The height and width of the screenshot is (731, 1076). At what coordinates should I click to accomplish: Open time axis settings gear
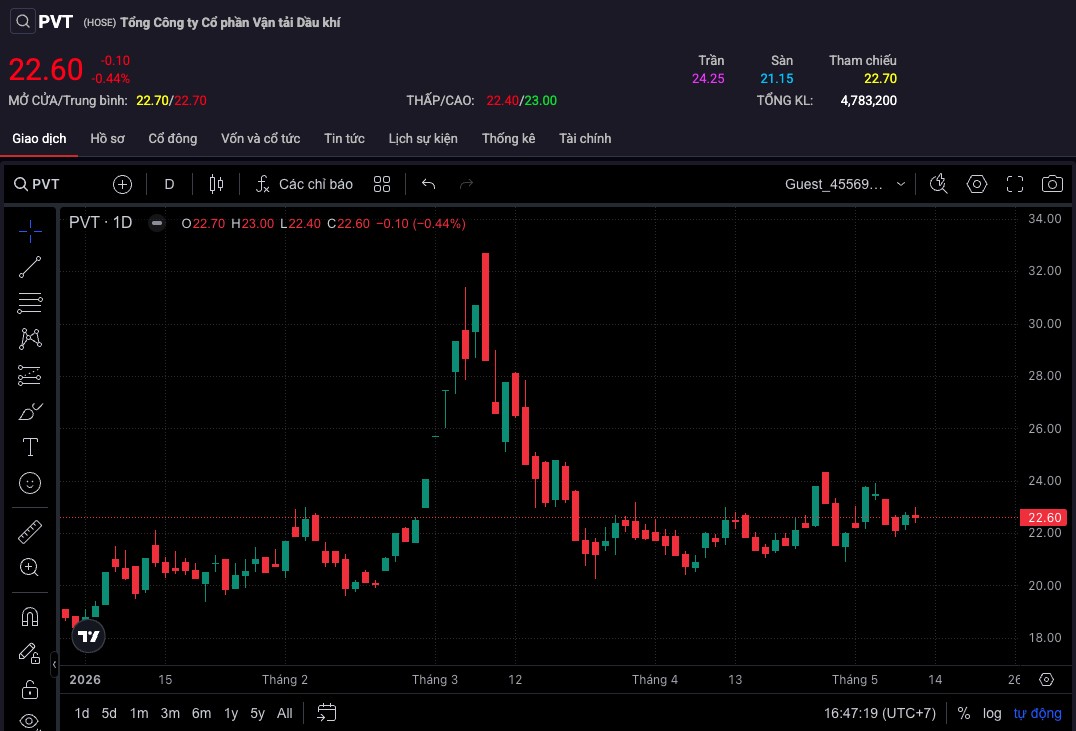click(x=1046, y=680)
